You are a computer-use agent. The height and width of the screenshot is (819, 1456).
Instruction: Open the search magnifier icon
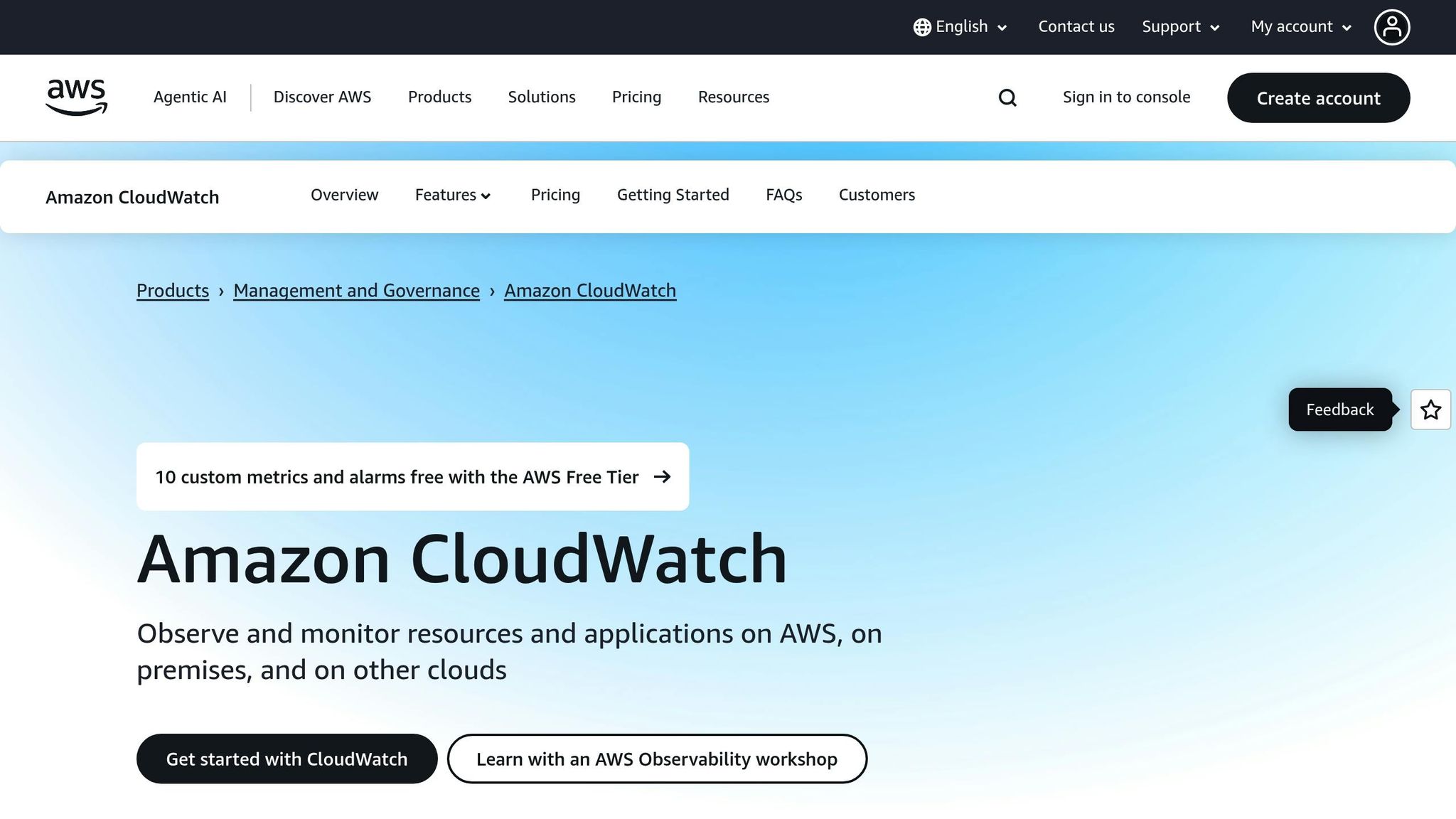(1007, 97)
